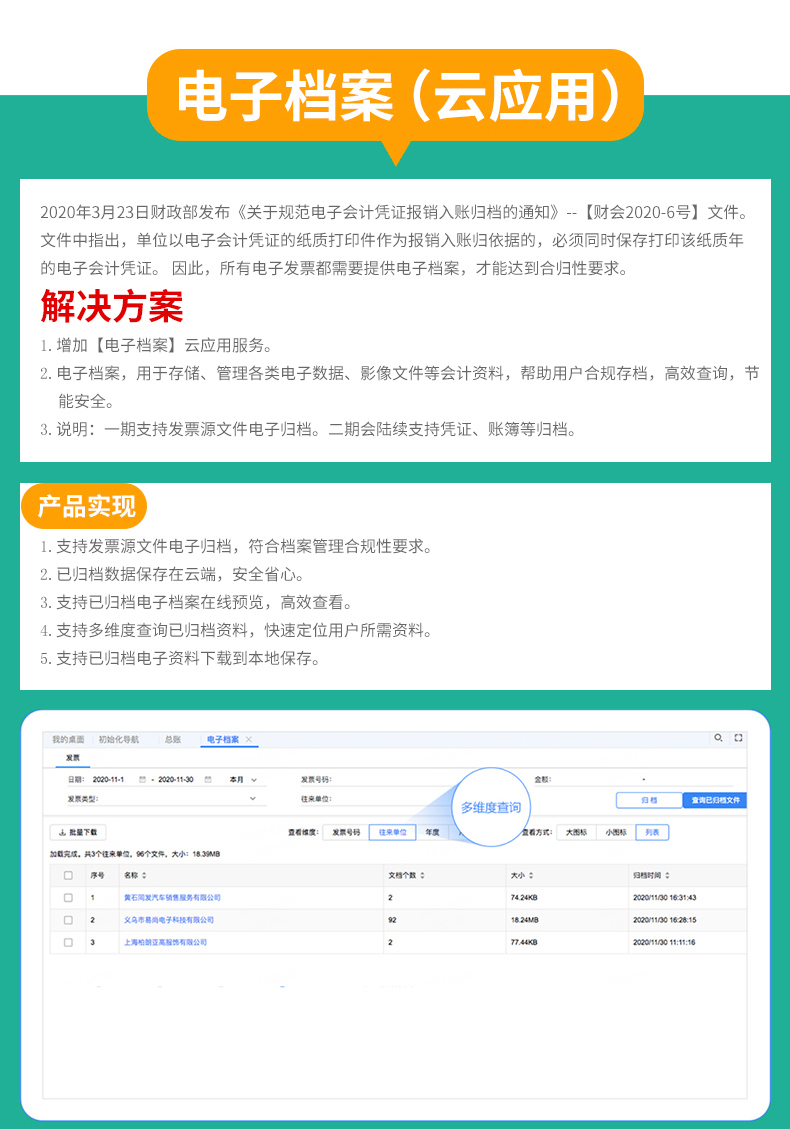The height and width of the screenshot is (1129, 790).
Task: Sort by the 名称 column arrows
Action: [x=144, y=876]
